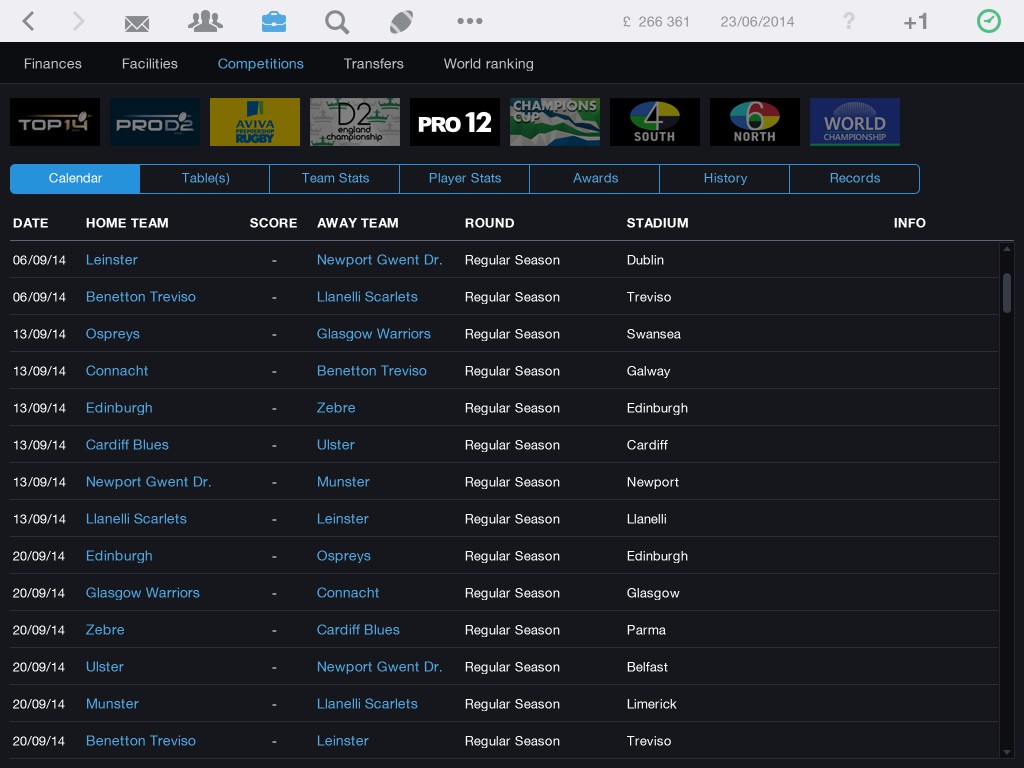The width and height of the screenshot is (1024, 768).
Task: Click the green clock continue icon
Action: click(988, 21)
